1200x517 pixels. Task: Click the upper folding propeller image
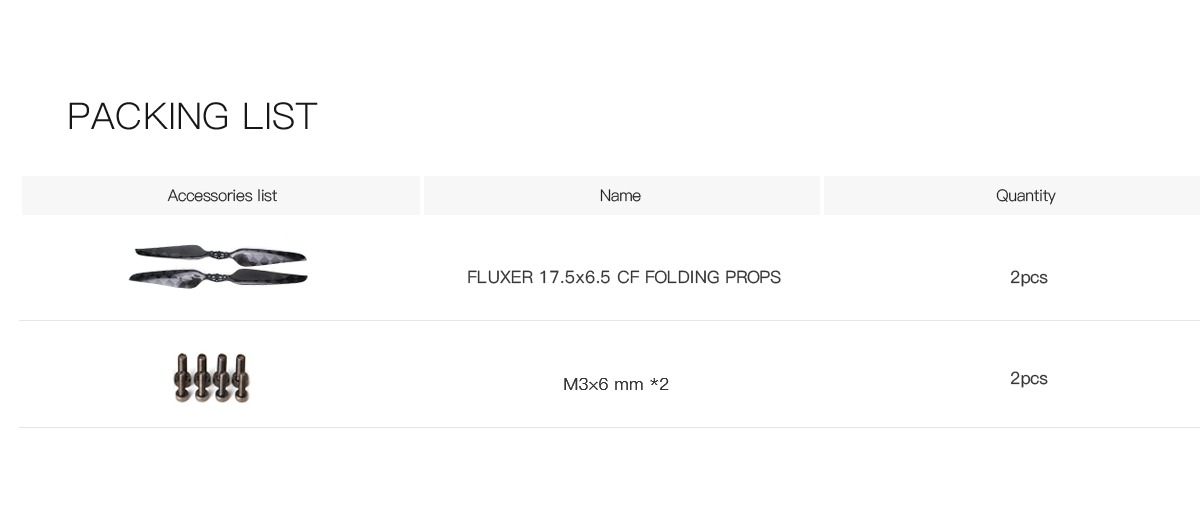coord(221,255)
